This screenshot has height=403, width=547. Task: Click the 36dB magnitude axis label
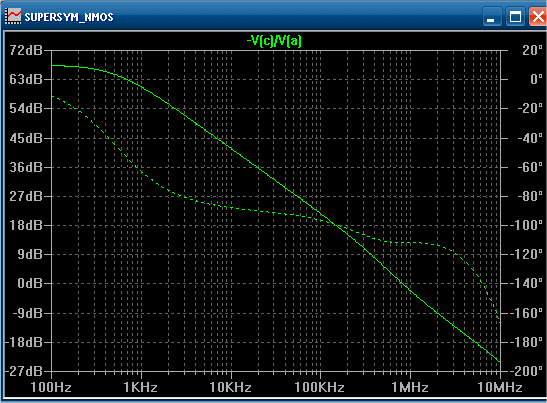pos(26,167)
